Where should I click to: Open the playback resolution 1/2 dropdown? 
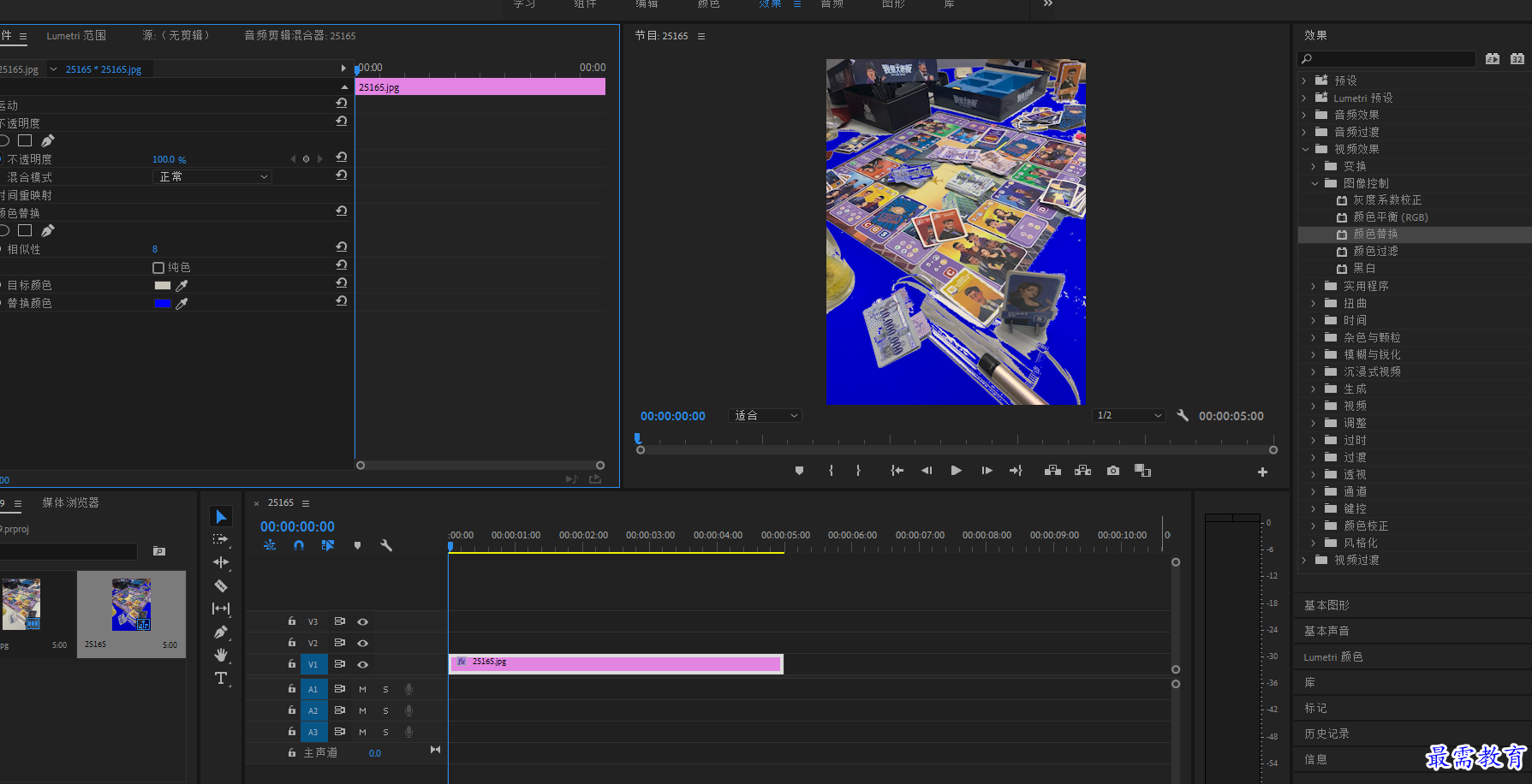[x=1130, y=415]
